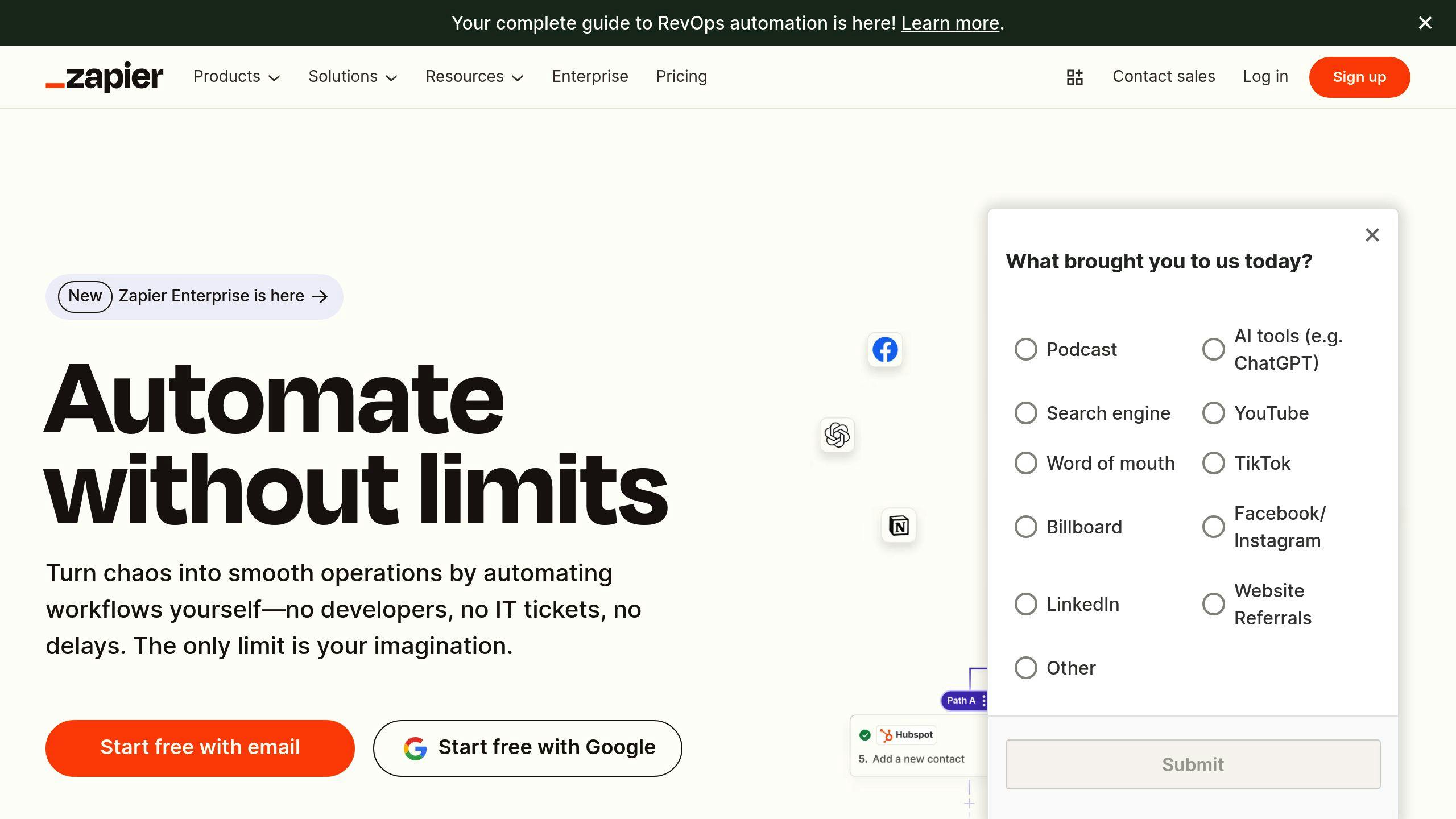This screenshot has width=1456, height=819.
Task: Open the Enterprise menu item
Action: [590, 77]
